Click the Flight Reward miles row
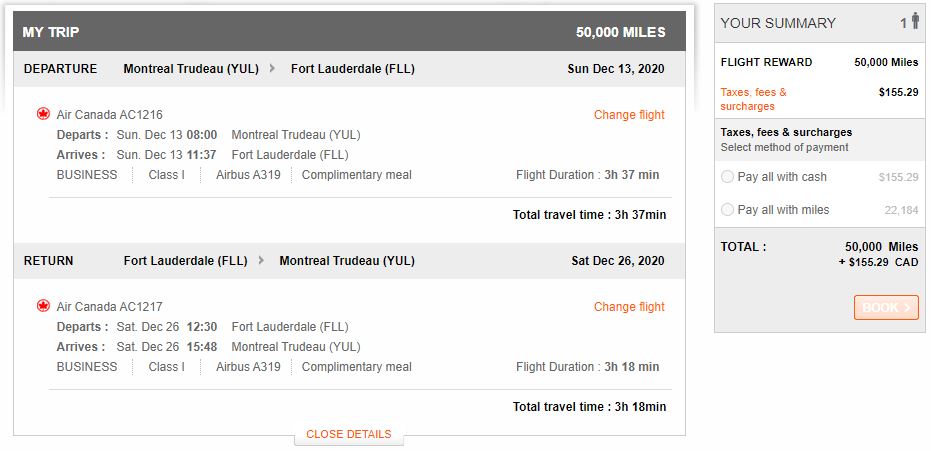 (819, 62)
